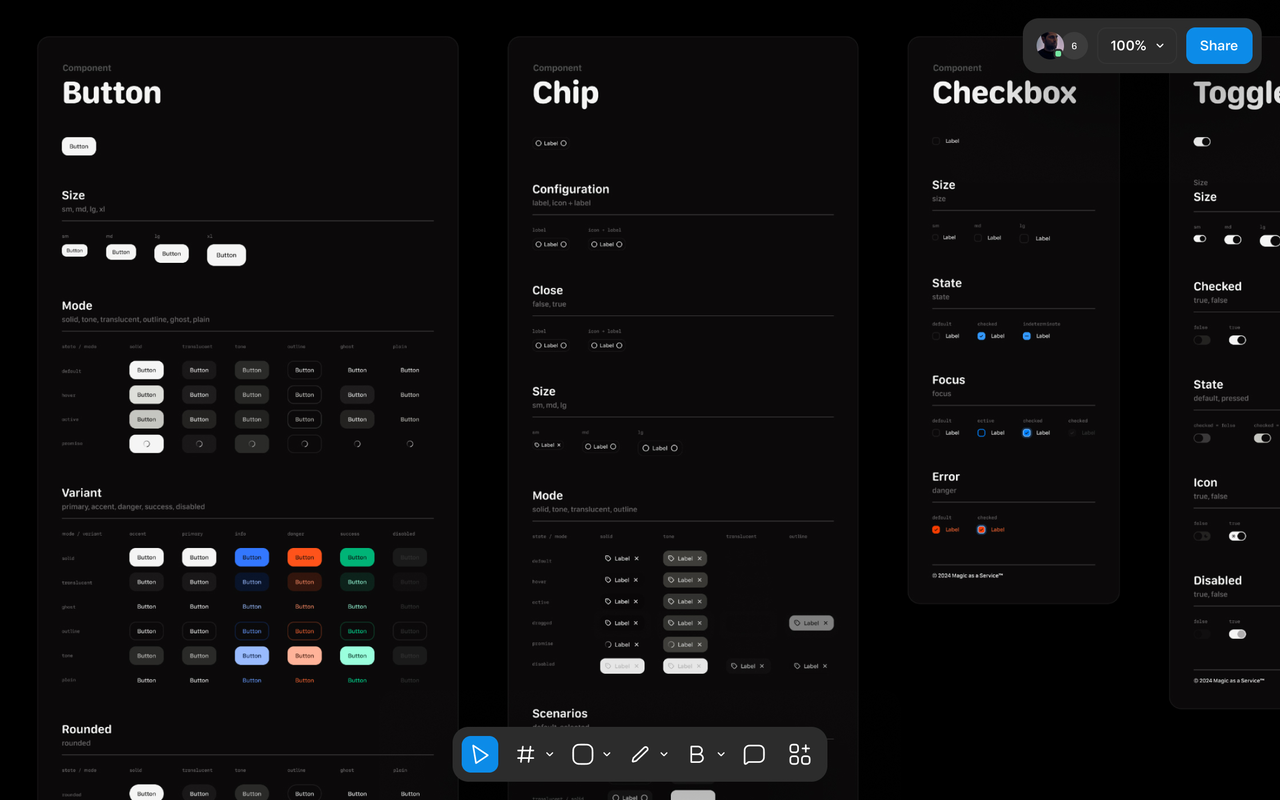Open the Actions and plugins panel
This screenshot has width=1280, height=800.
[x=799, y=754]
